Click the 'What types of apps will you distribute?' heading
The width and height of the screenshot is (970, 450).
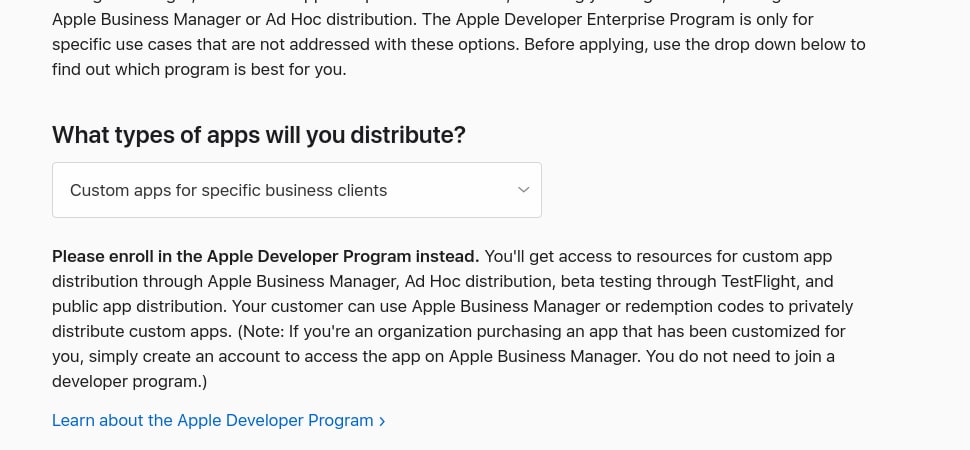258,135
